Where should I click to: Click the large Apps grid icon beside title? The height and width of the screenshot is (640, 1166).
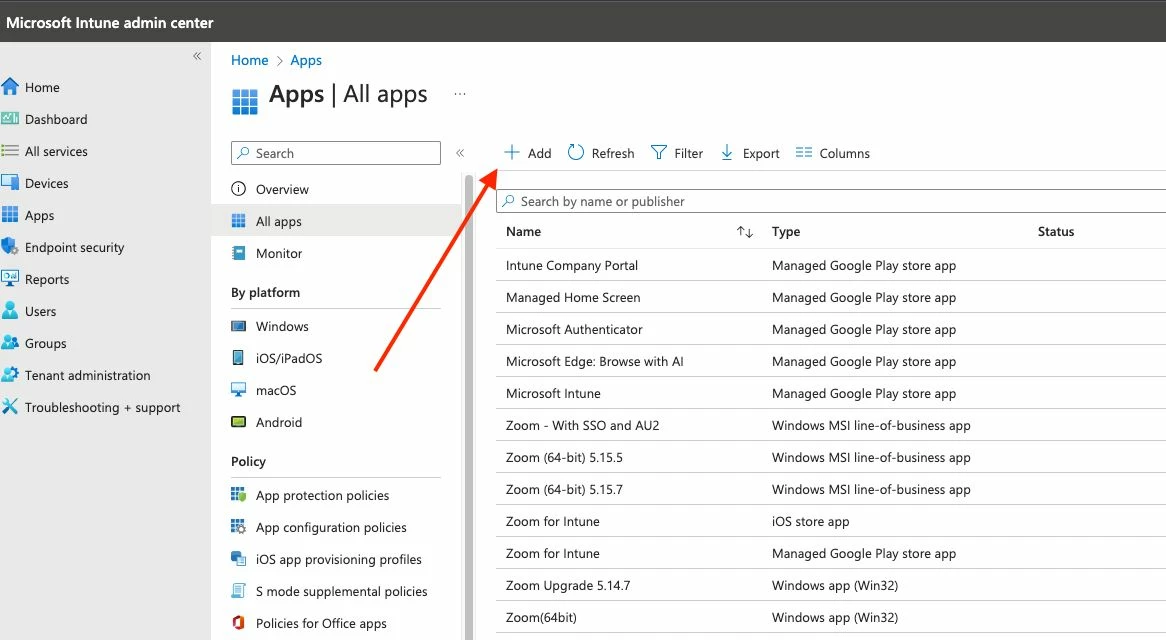(245, 102)
